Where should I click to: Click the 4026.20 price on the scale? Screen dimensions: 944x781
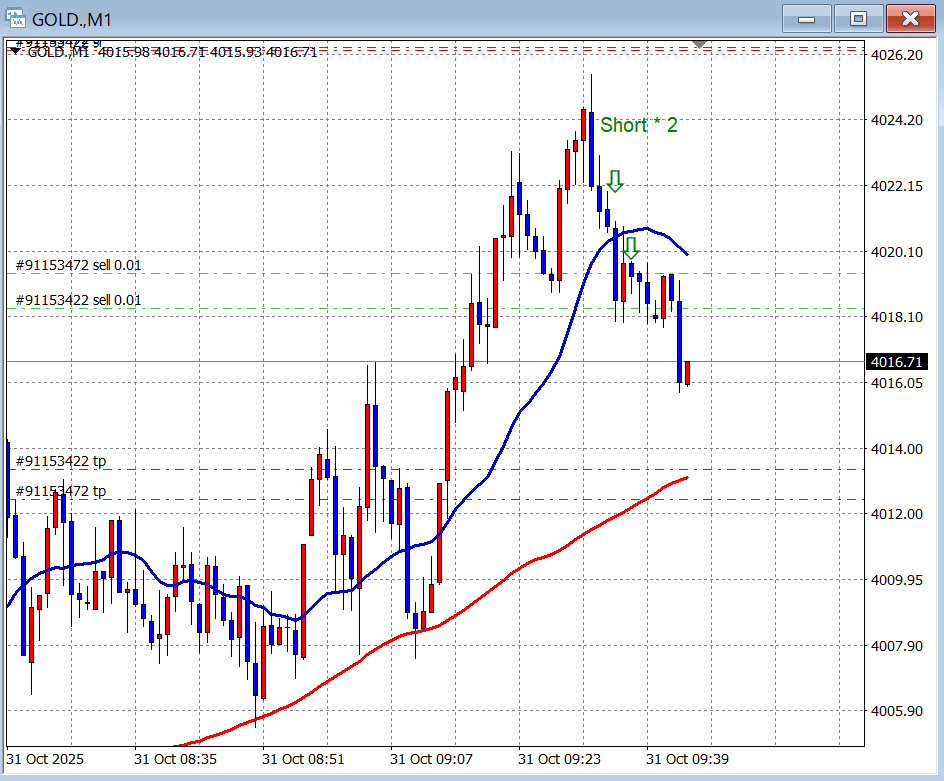(897, 55)
